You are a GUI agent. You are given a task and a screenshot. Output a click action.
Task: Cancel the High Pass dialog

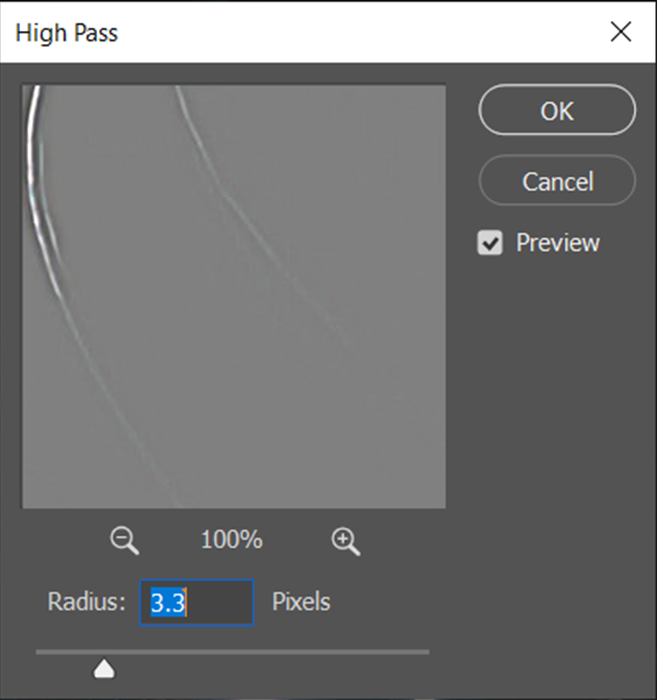pyautogui.click(x=557, y=181)
